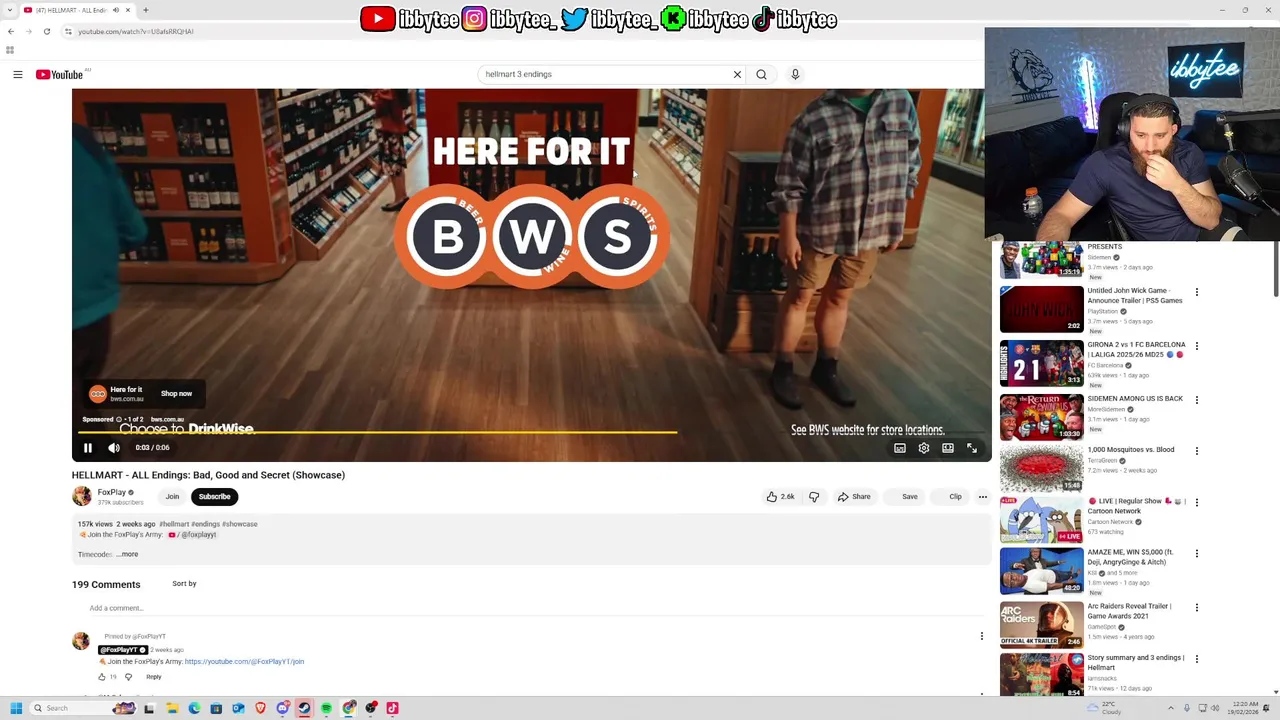The height and width of the screenshot is (720, 1280).
Task: Open options for AMAZE ME video
Action: tap(1197, 555)
